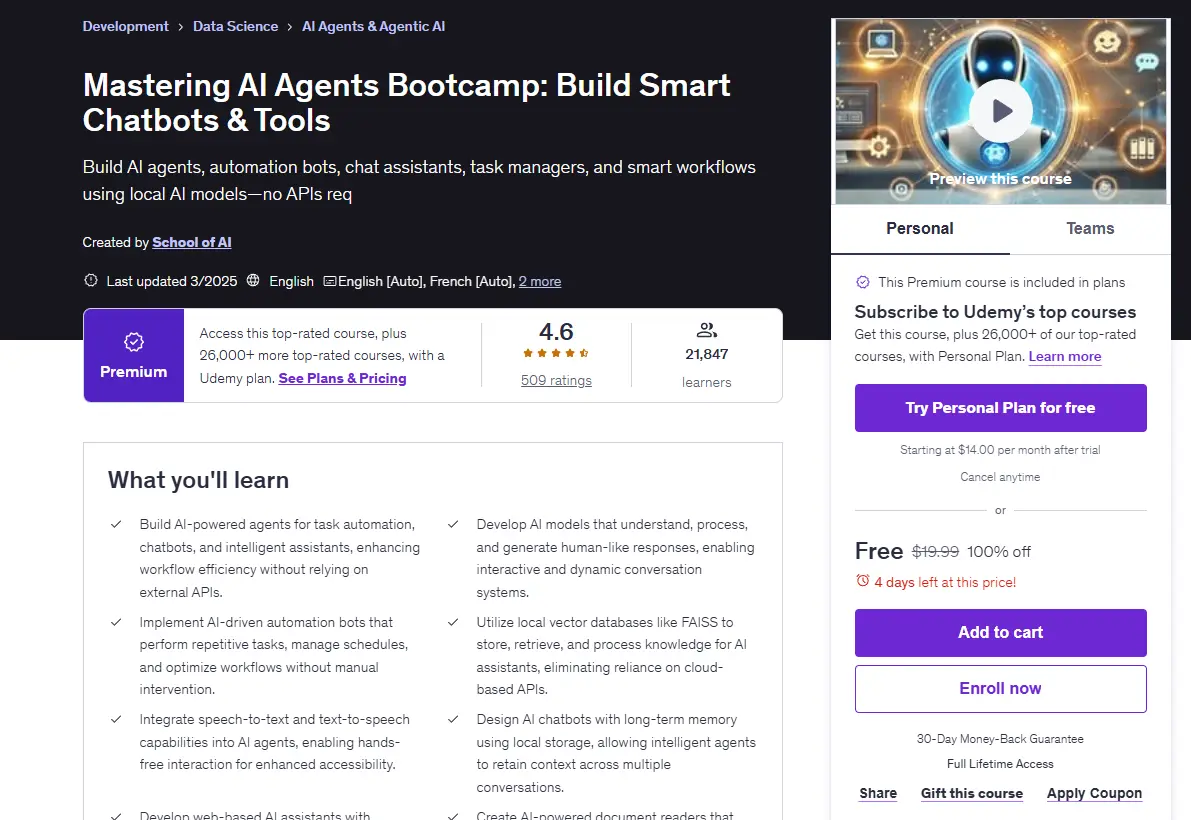Click Cancel anytime text
Image resolution: width=1191 pixels, height=820 pixels.
(1000, 477)
